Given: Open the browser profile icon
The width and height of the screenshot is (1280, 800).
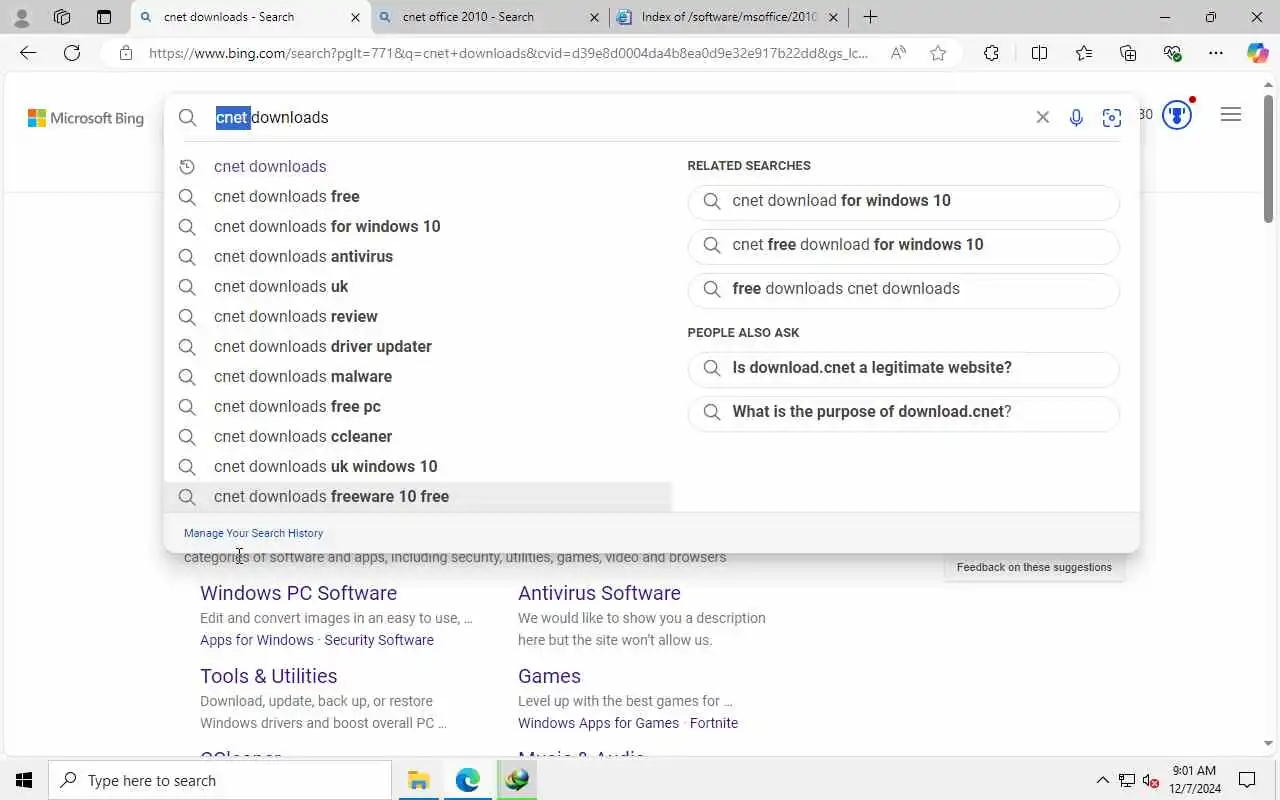Looking at the screenshot, I should [x=21, y=17].
